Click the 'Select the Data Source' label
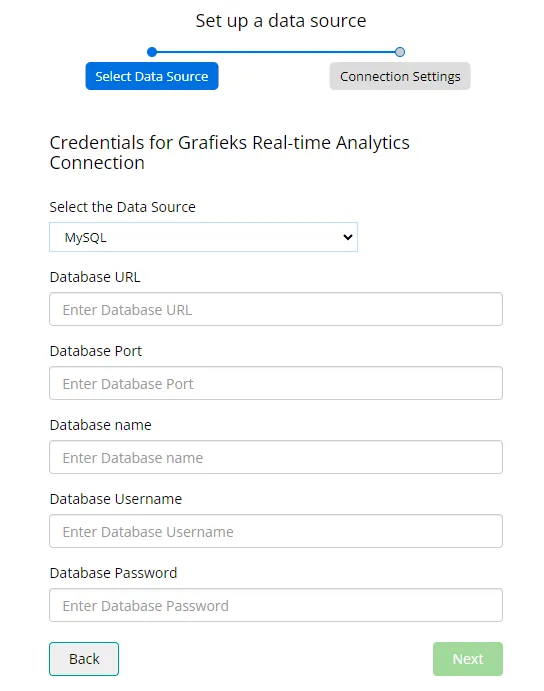This screenshot has width=544, height=691. (122, 207)
